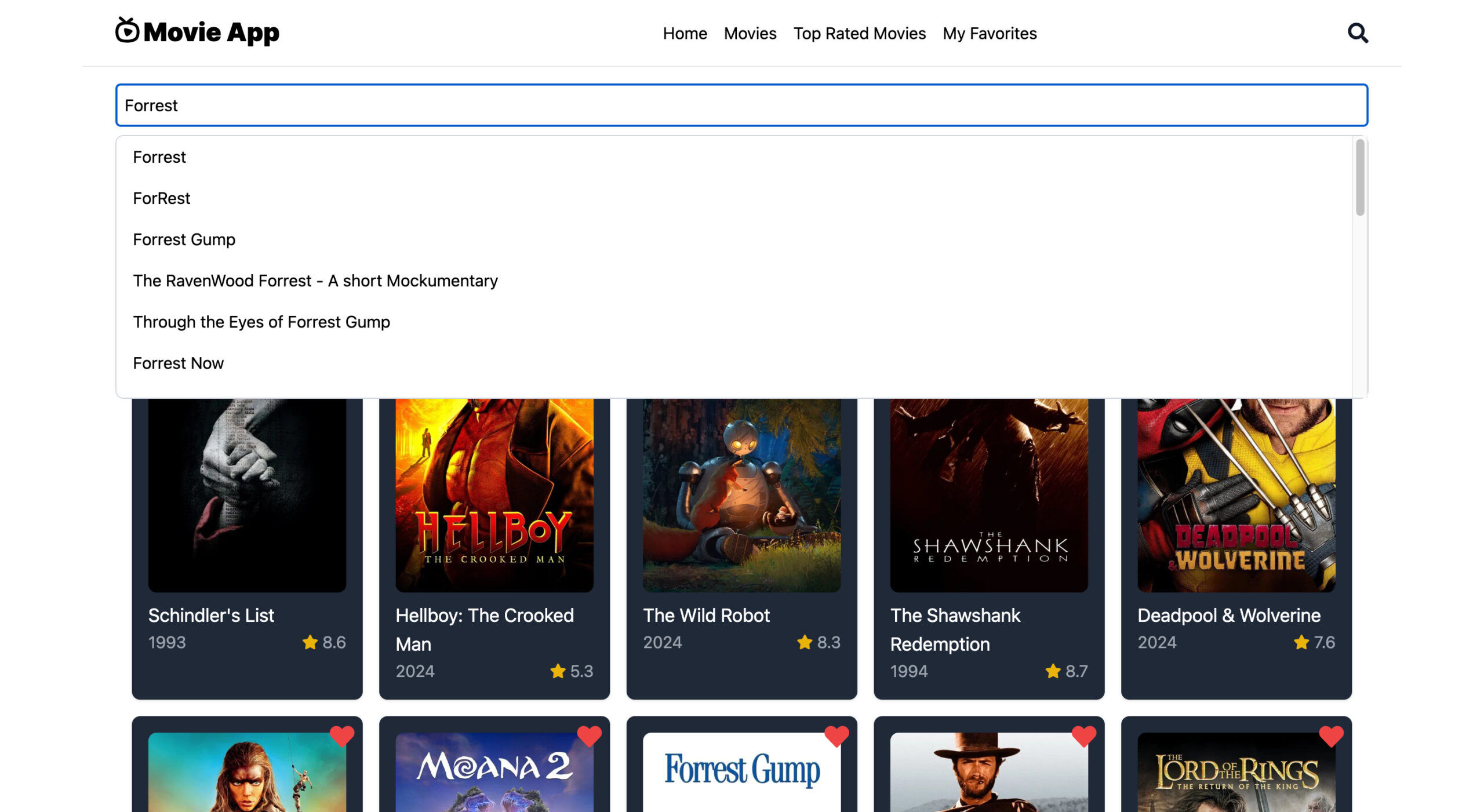Click the year 1993 under Schindler's List
1484x812 pixels.
tap(167, 642)
